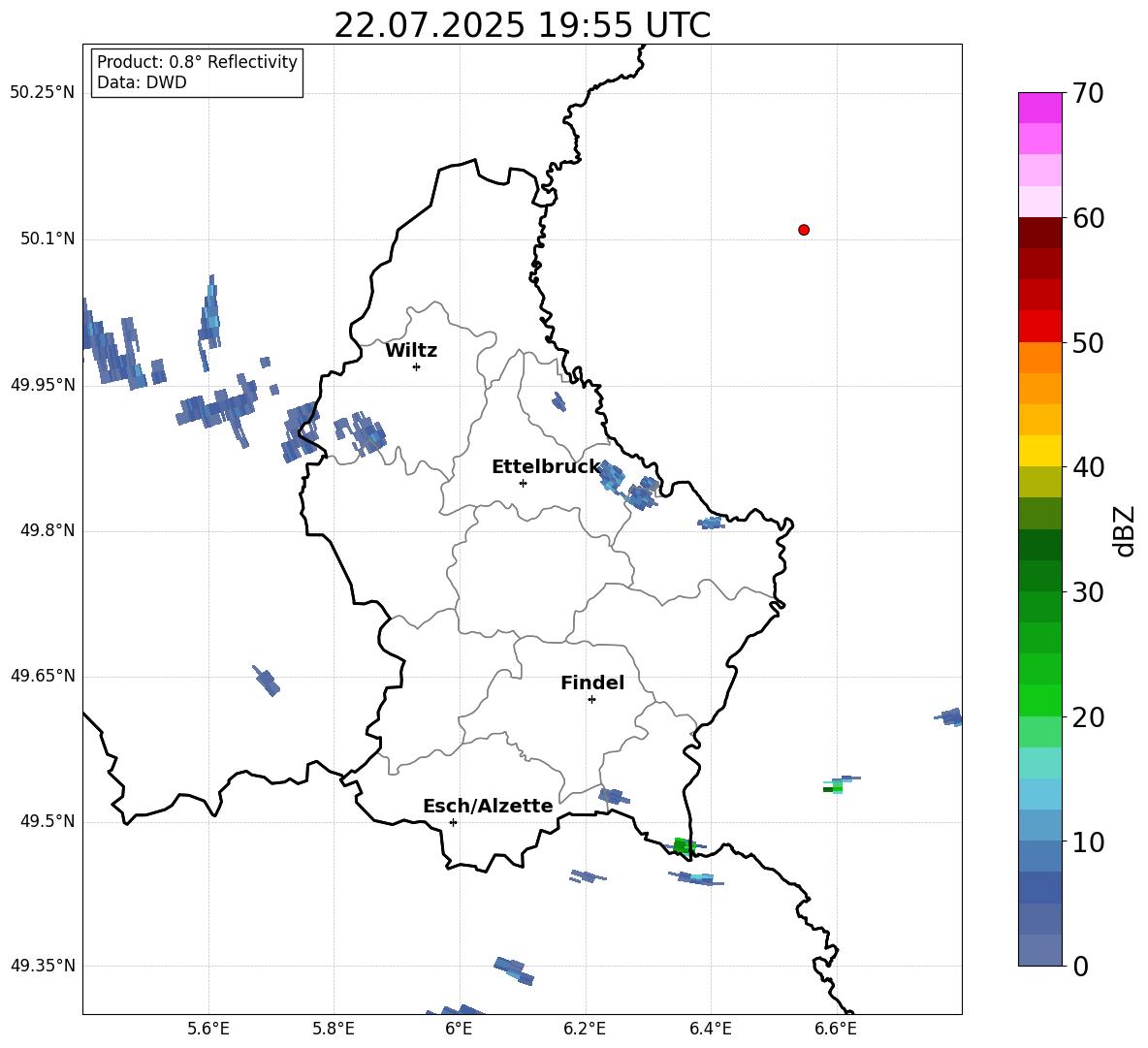Click the 6°E longitude label
The image size is (1148, 1048).
pyautogui.click(x=459, y=1029)
